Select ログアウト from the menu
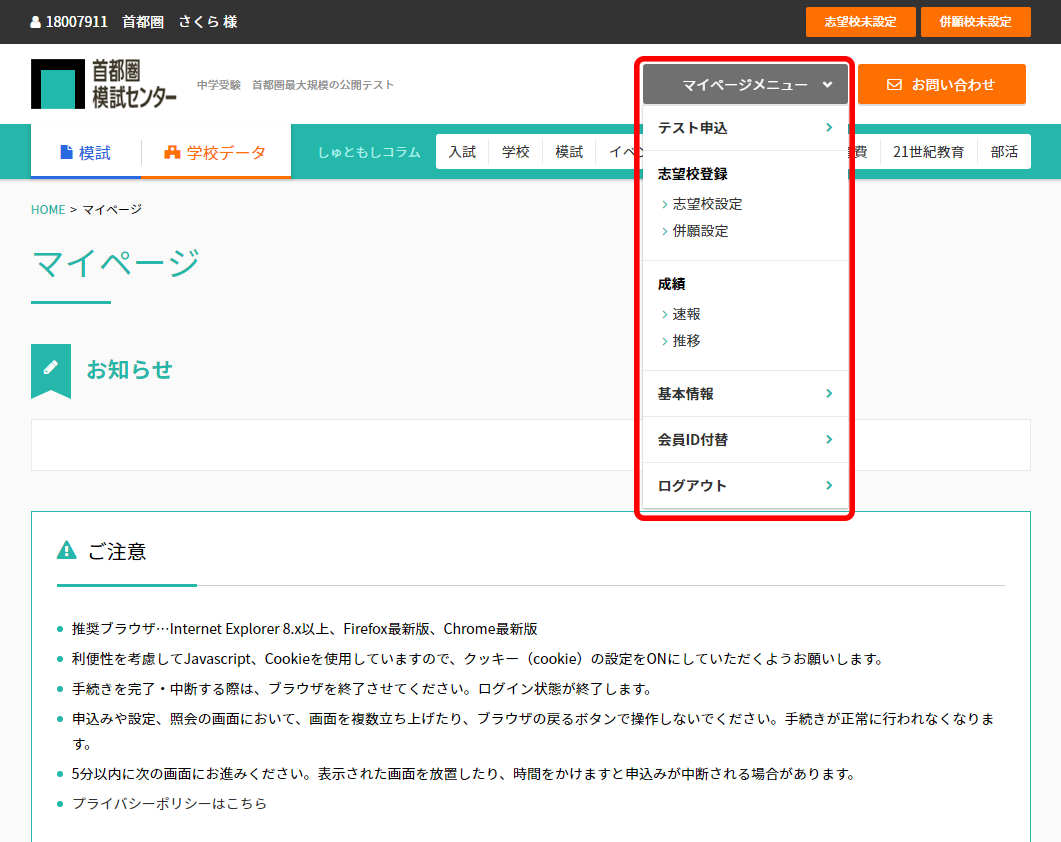Viewport: 1061px width, 842px height. tap(692, 486)
